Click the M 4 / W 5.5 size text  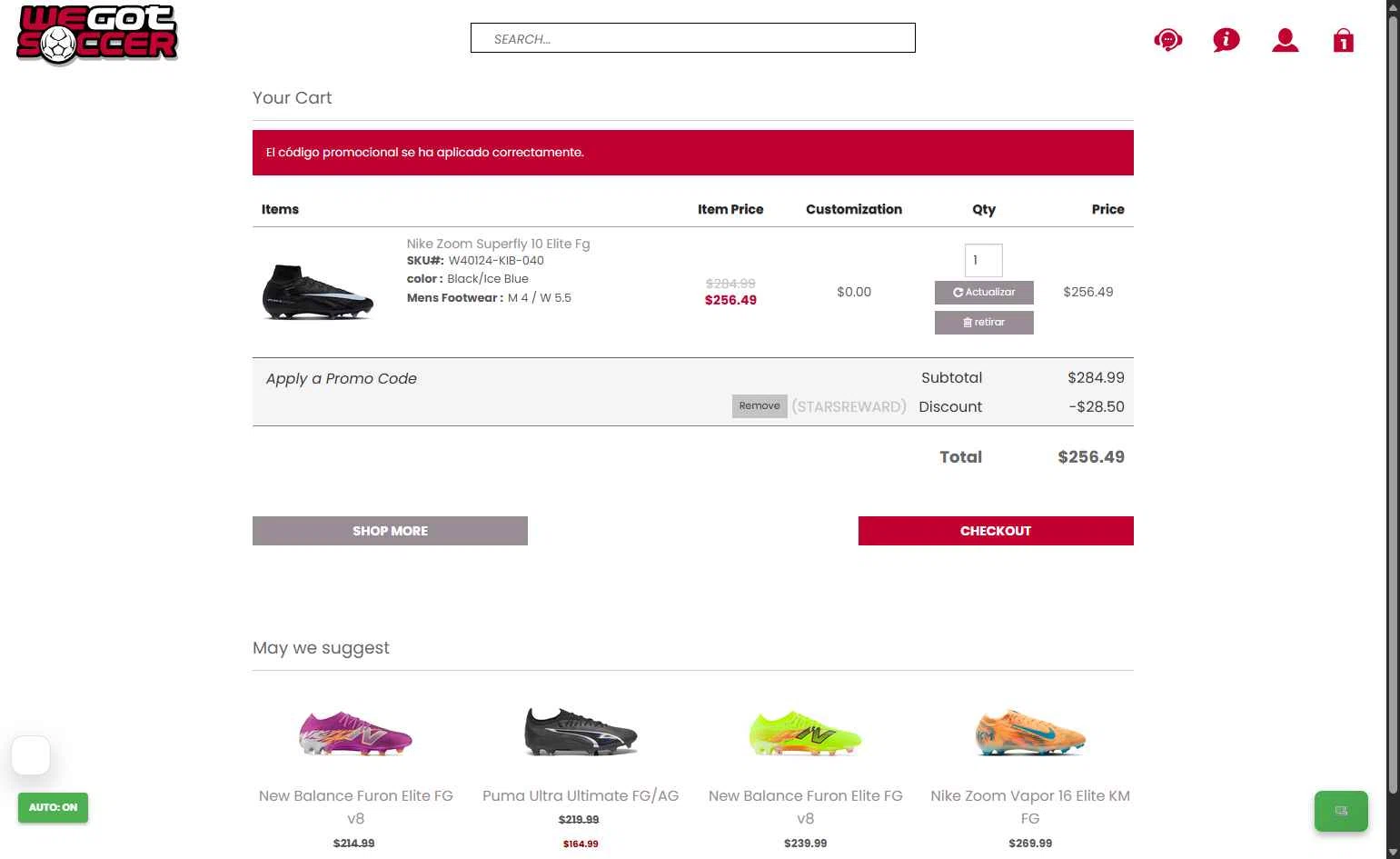540,298
